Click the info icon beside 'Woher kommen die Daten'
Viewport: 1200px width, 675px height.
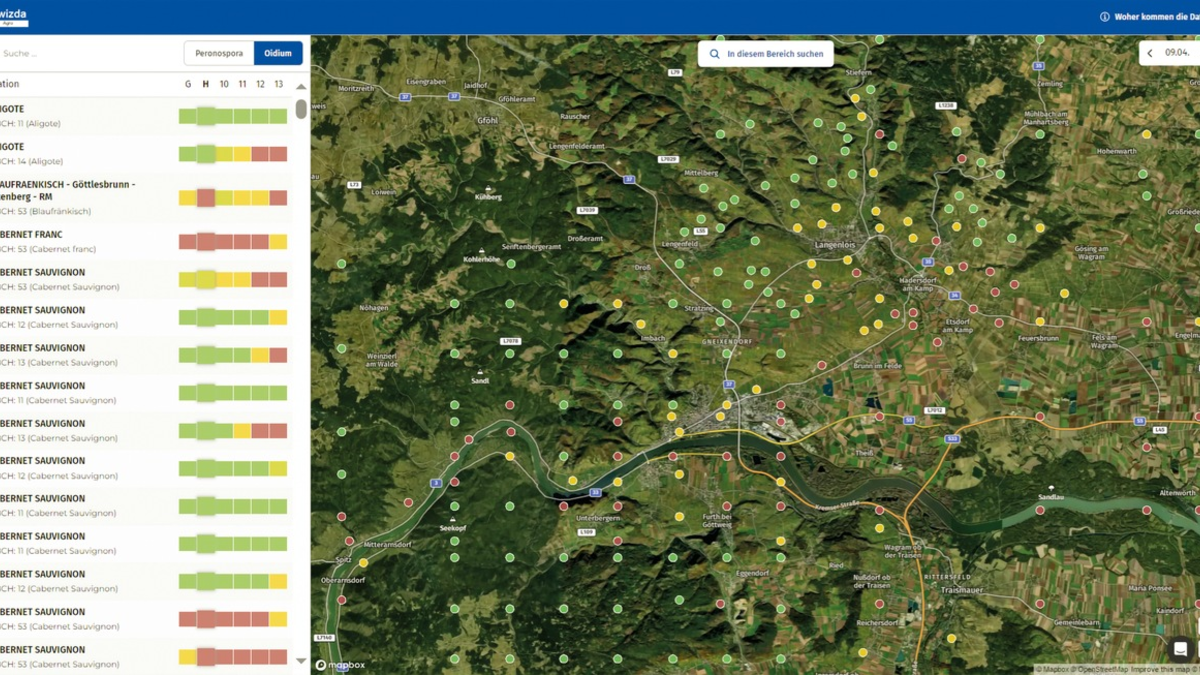[1105, 16]
